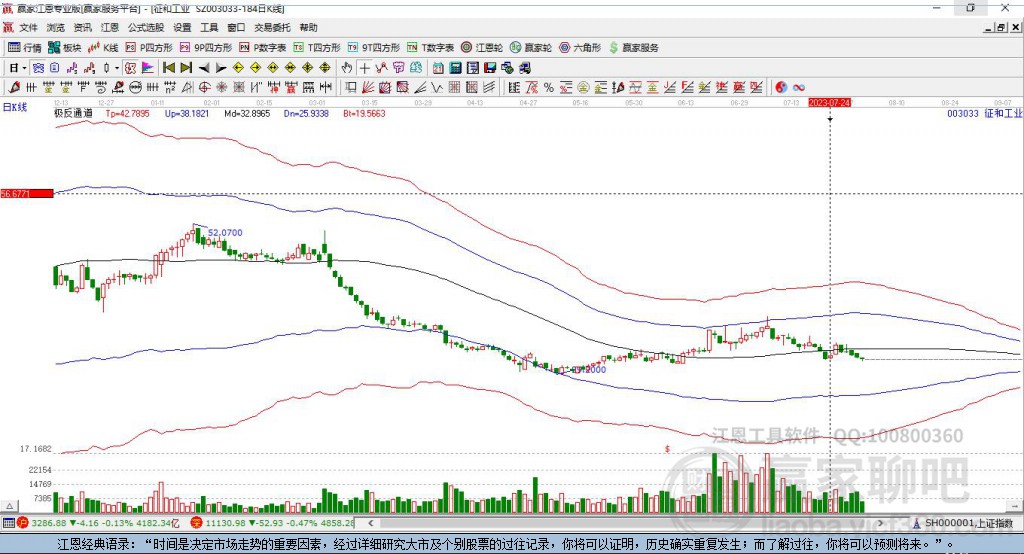This screenshot has height=554, width=1024.
Task: Open the 文件 menu
Action: coord(29,27)
